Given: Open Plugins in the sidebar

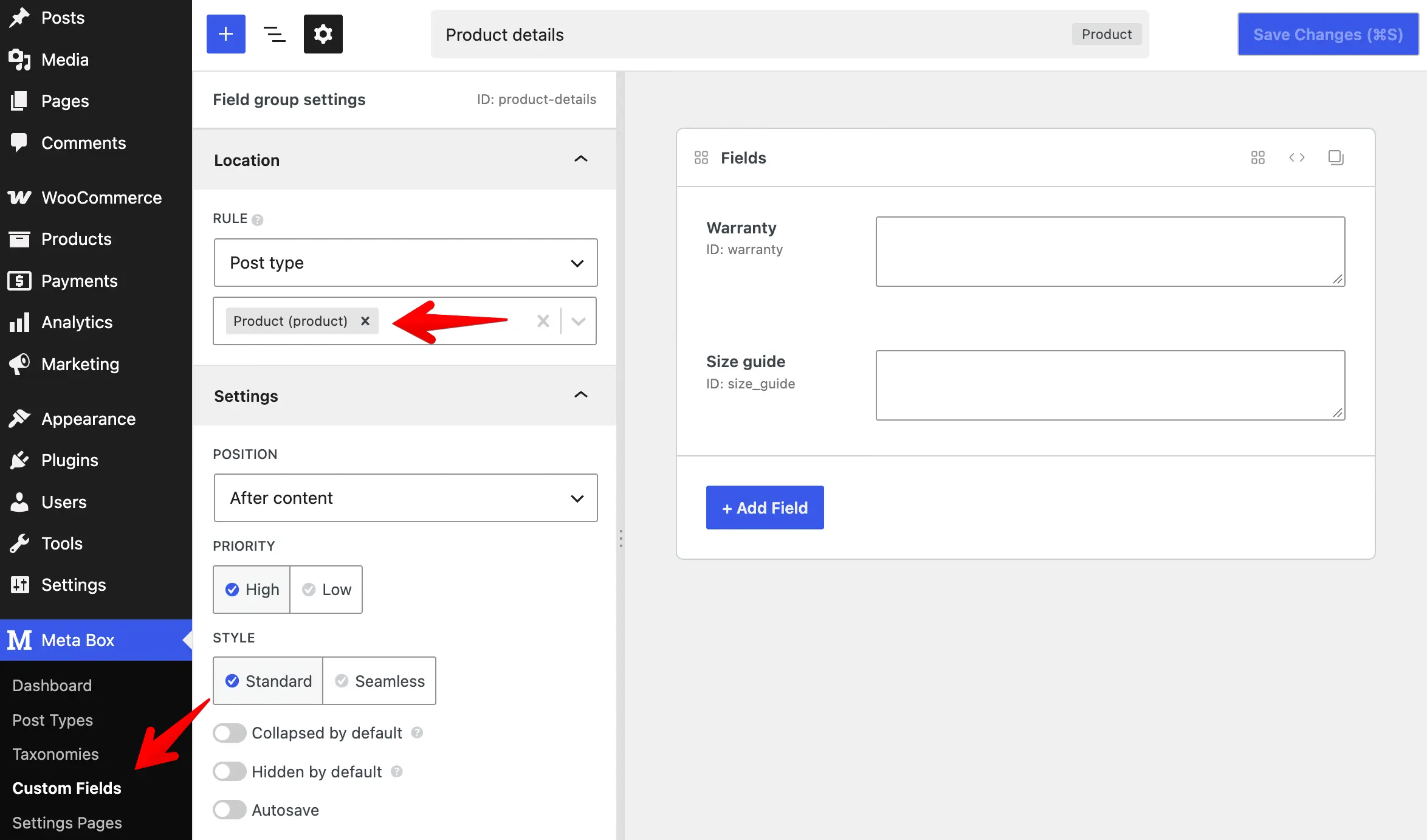Looking at the screenshot, I should [x=96, y=460].
